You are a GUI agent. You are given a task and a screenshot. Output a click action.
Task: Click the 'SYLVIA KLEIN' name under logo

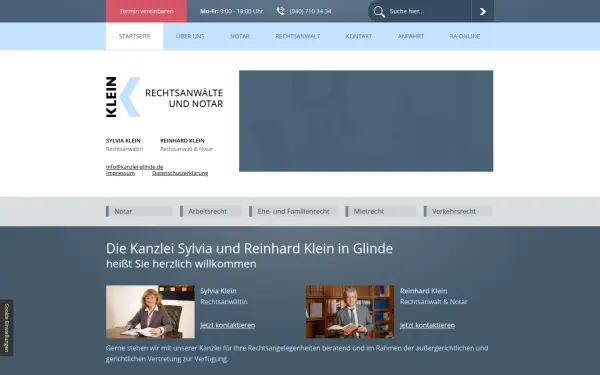123,140
